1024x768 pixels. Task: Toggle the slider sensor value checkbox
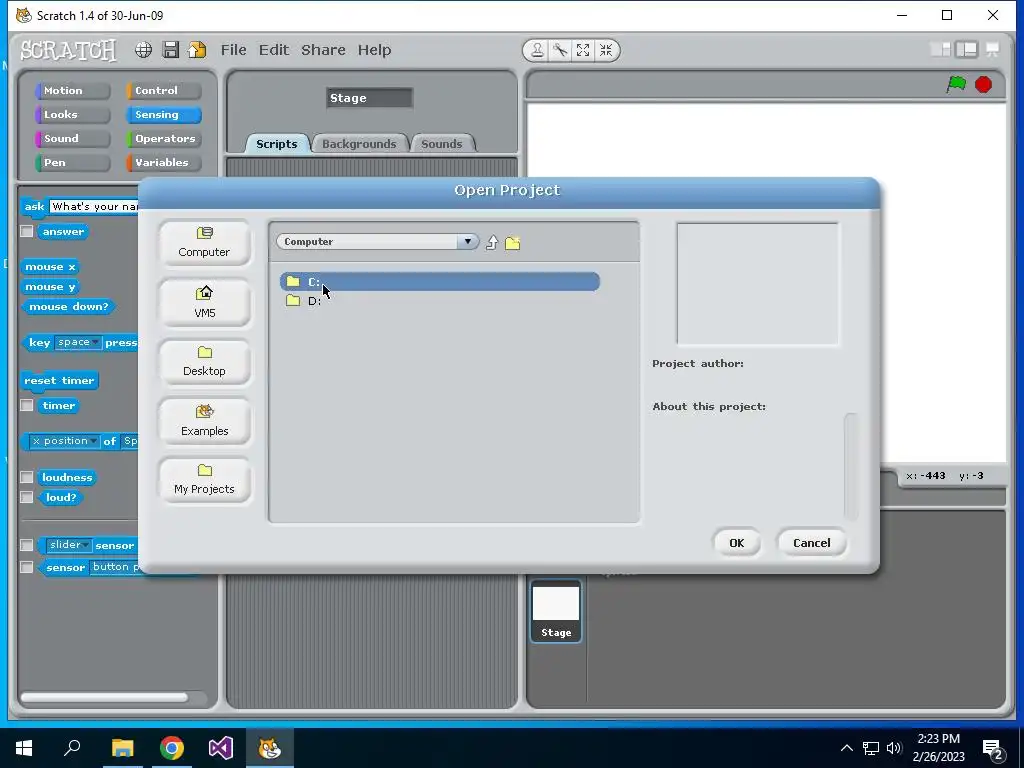click(27, 545)
